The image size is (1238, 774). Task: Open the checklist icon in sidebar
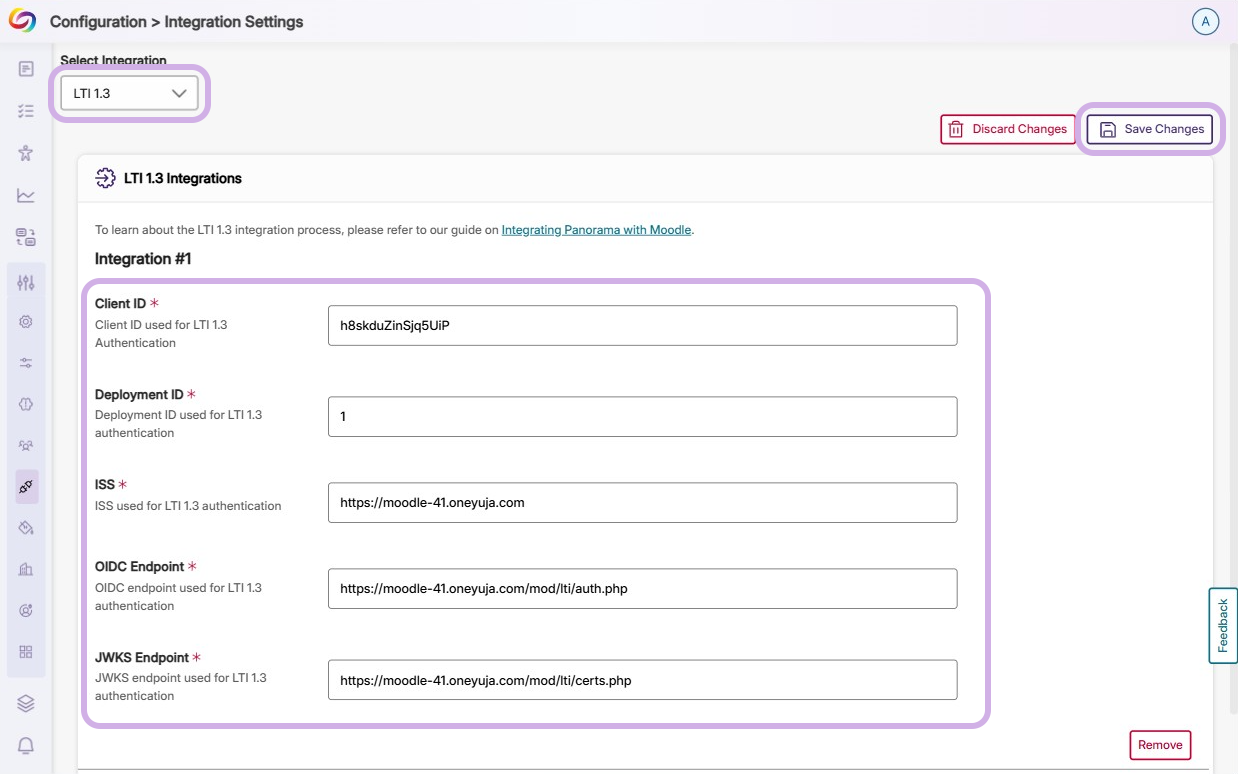point(26,111)
